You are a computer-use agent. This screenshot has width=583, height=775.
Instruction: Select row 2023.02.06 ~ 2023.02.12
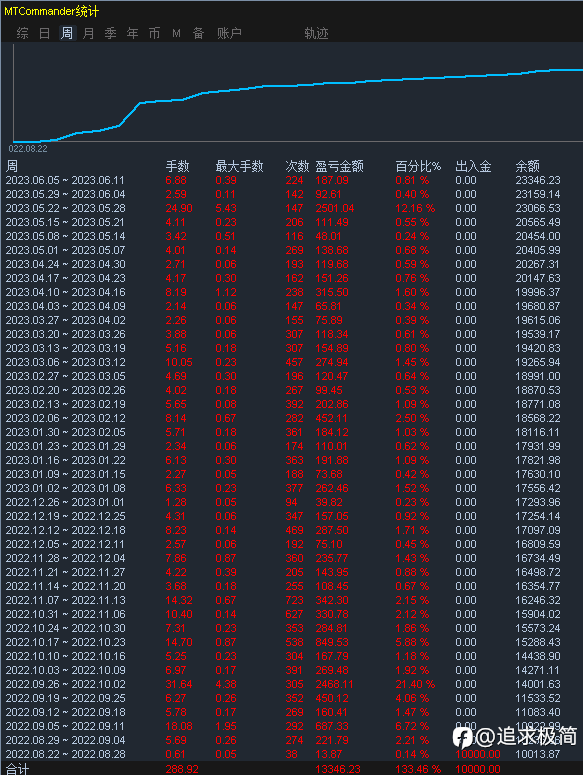point(292,418)
